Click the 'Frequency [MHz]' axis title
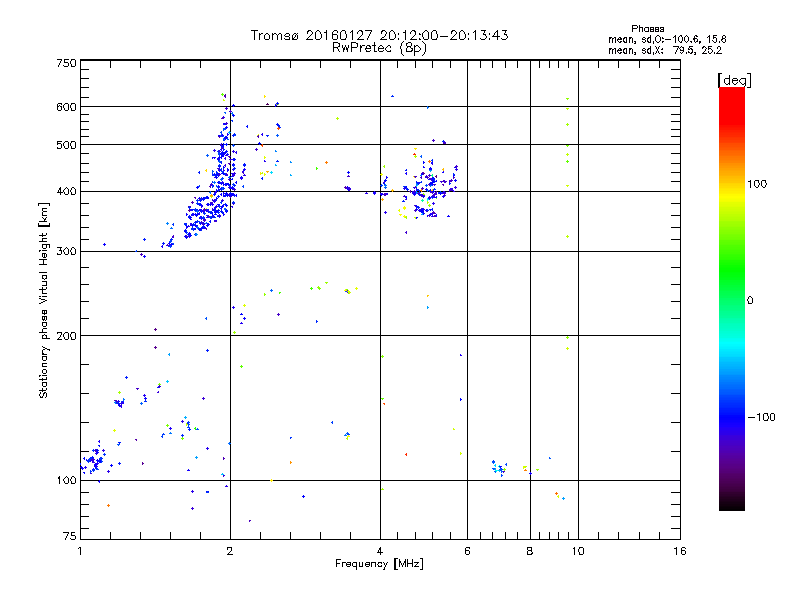 click(380, 564)
